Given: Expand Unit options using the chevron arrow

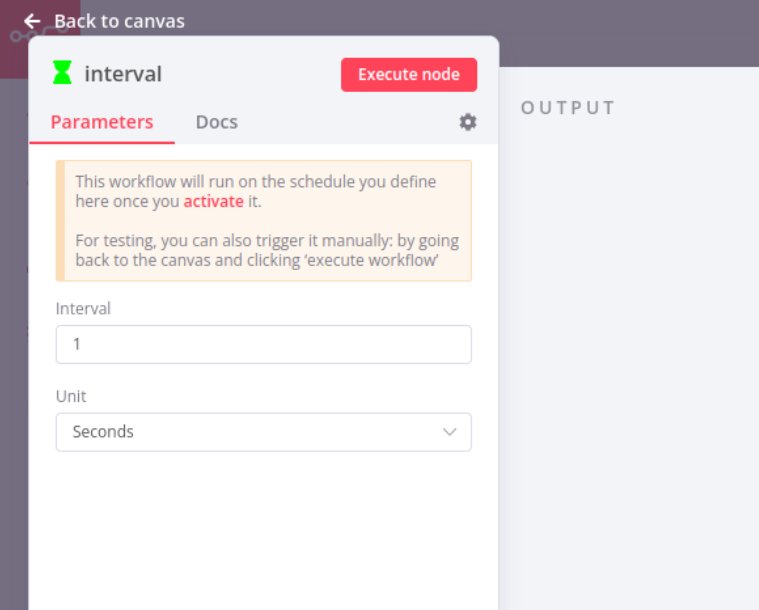Looking at the screenshot, I should point(449,432).
